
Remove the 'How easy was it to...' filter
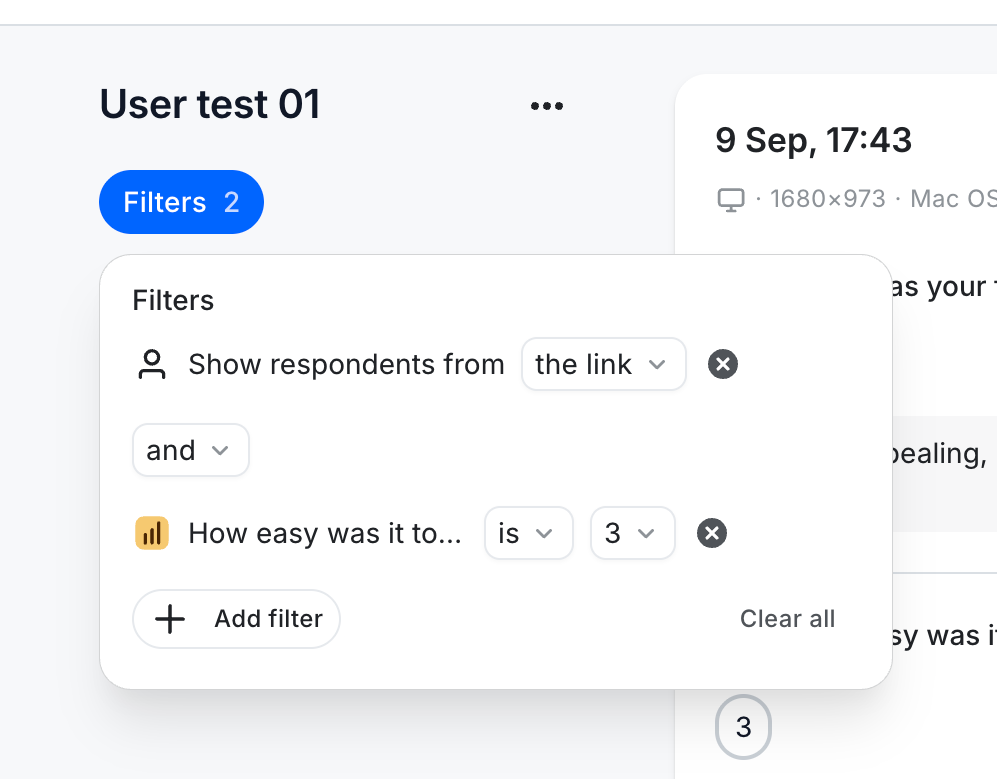click(x=712, y=533)
